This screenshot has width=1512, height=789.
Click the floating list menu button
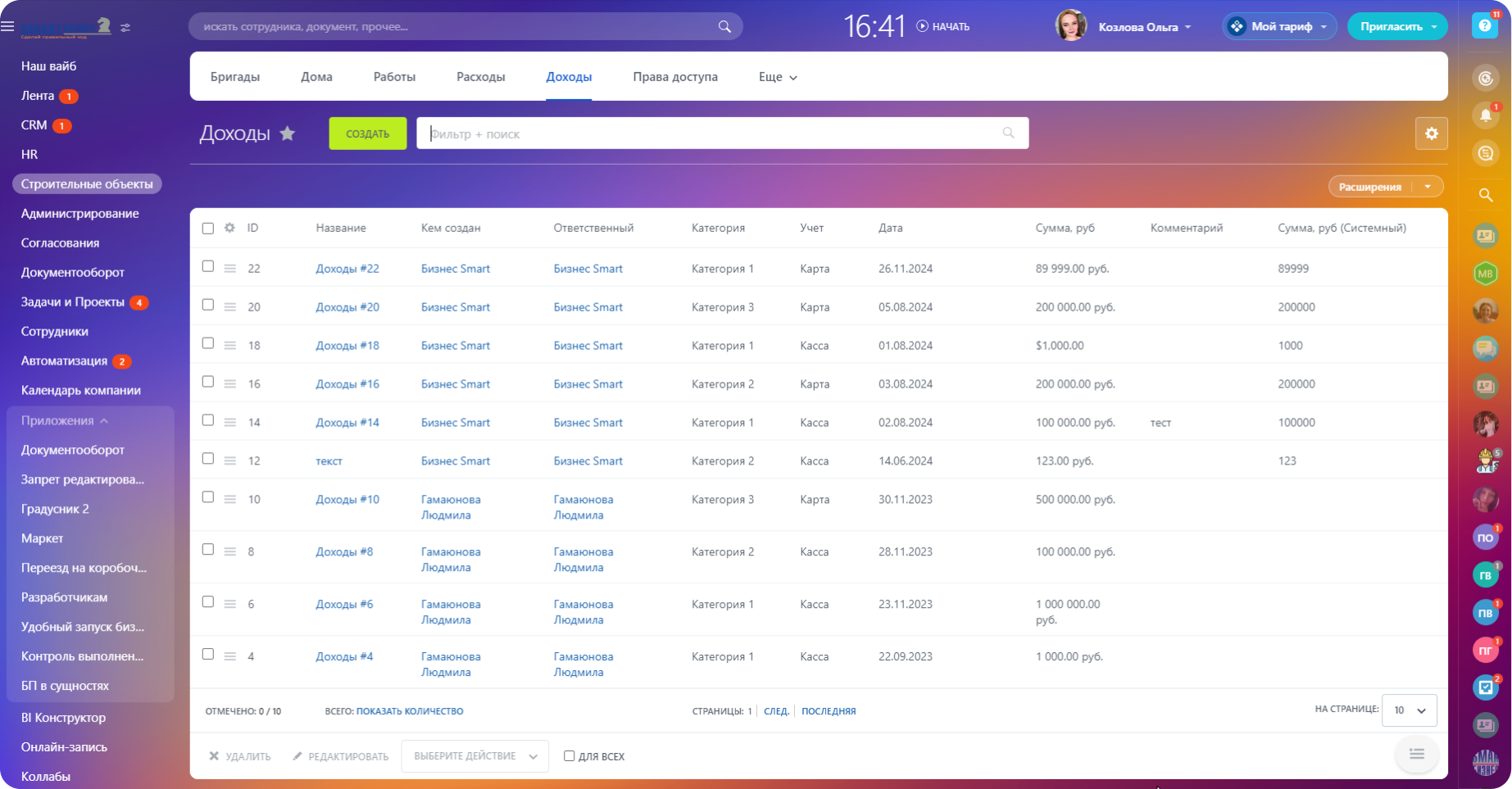1417,755
